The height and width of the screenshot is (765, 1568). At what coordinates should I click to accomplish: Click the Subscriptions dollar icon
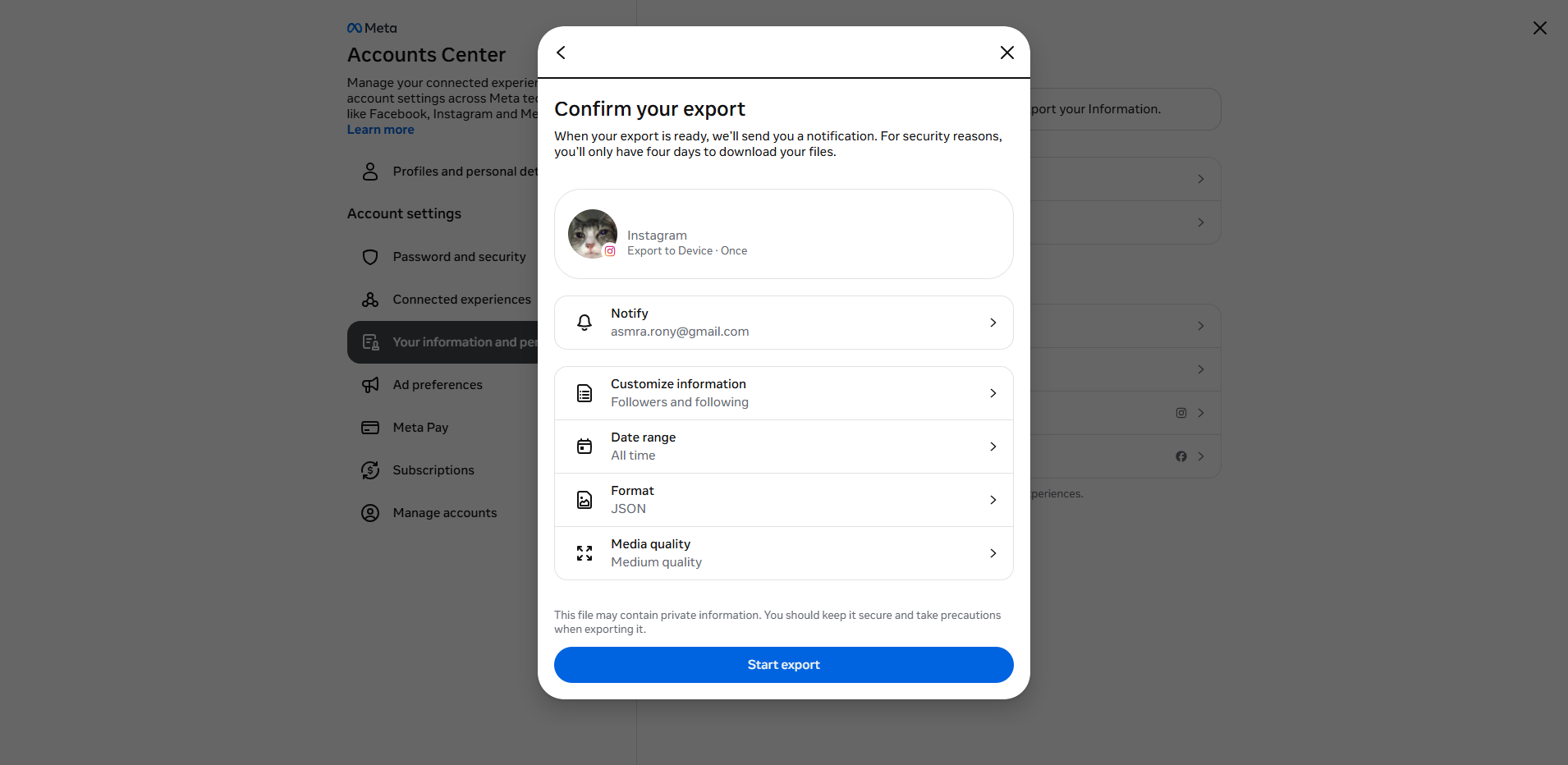(x=370, y=470)
